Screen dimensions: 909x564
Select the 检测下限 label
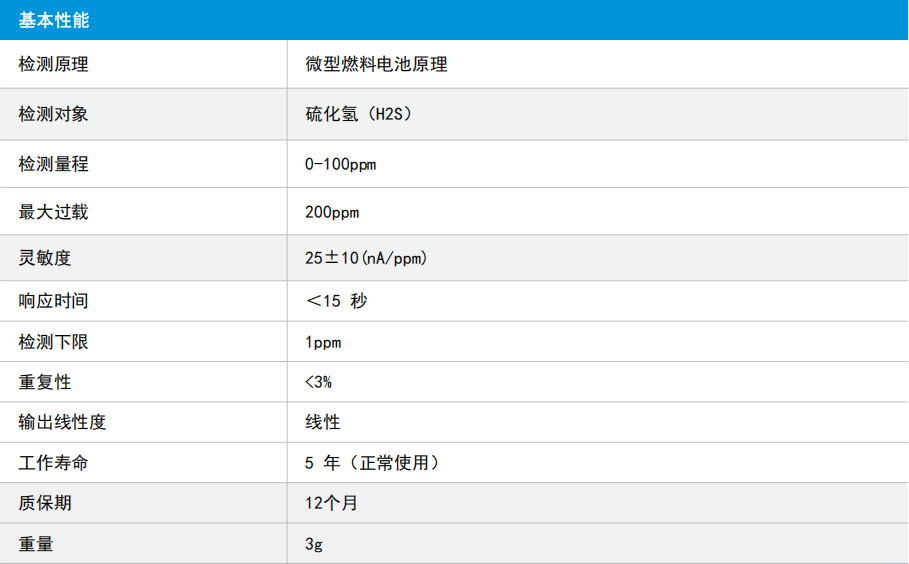click(53, 341)
